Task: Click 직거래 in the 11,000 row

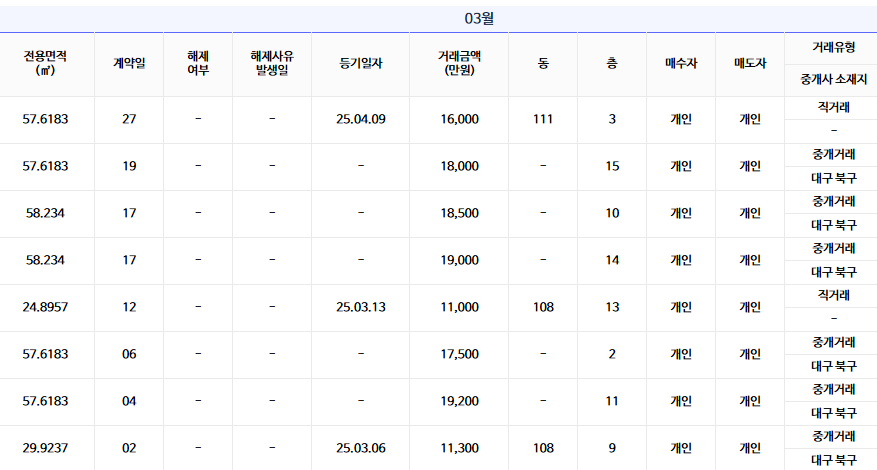Action: tap(833, 295)
